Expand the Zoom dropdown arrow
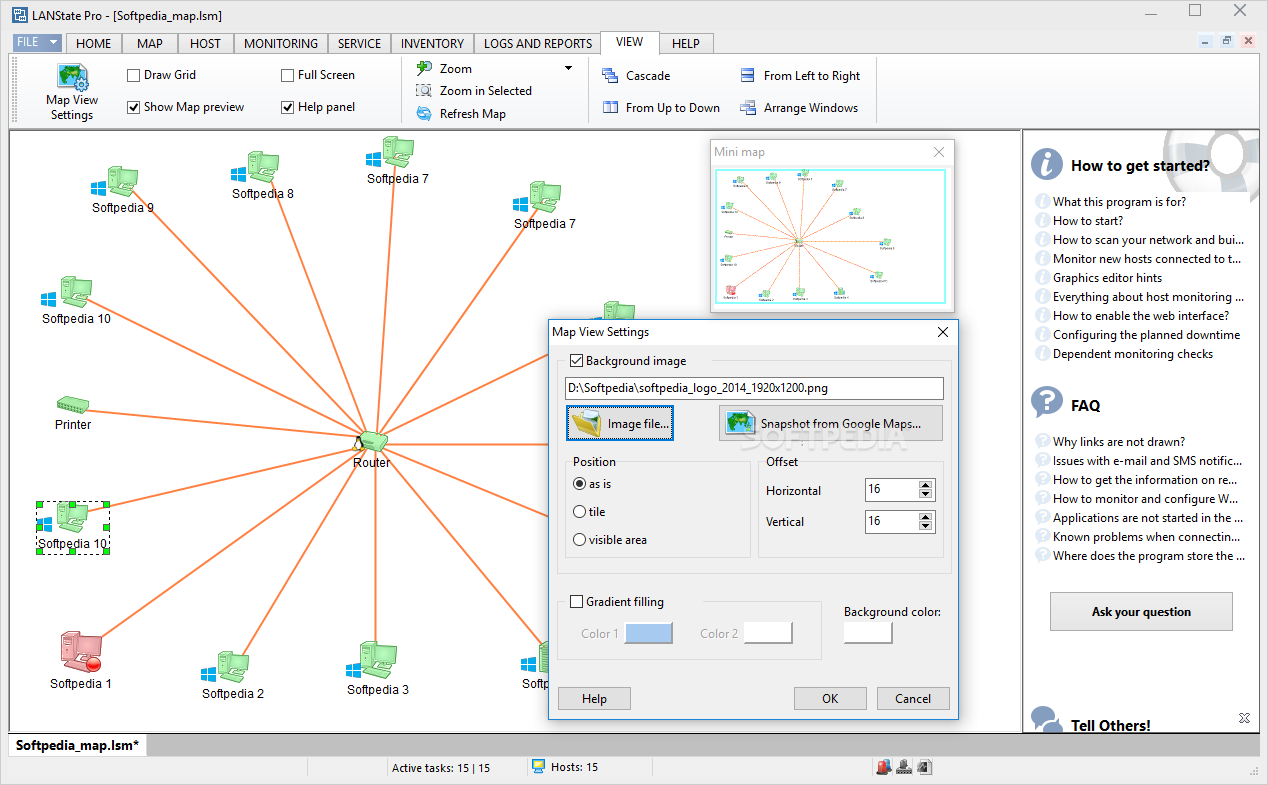 [568, 68]
